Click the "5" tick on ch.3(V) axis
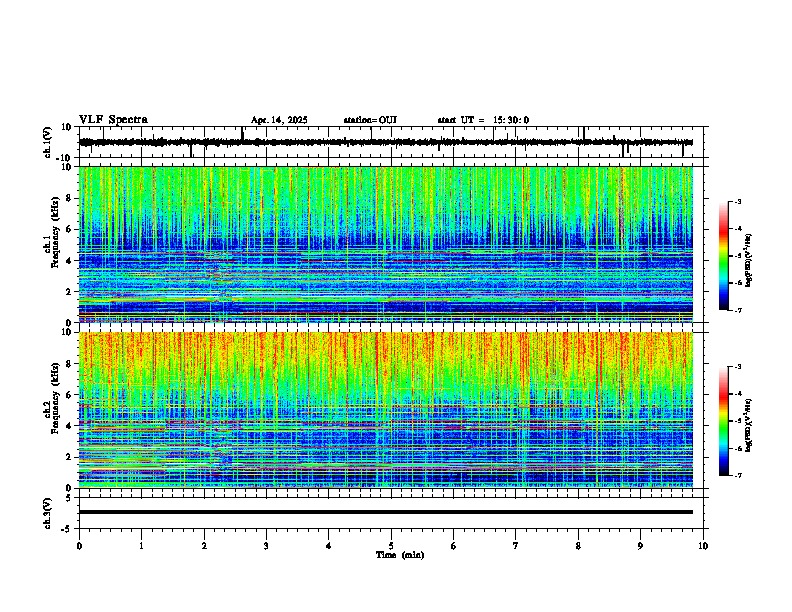792x612 pixels. [69, 498]
